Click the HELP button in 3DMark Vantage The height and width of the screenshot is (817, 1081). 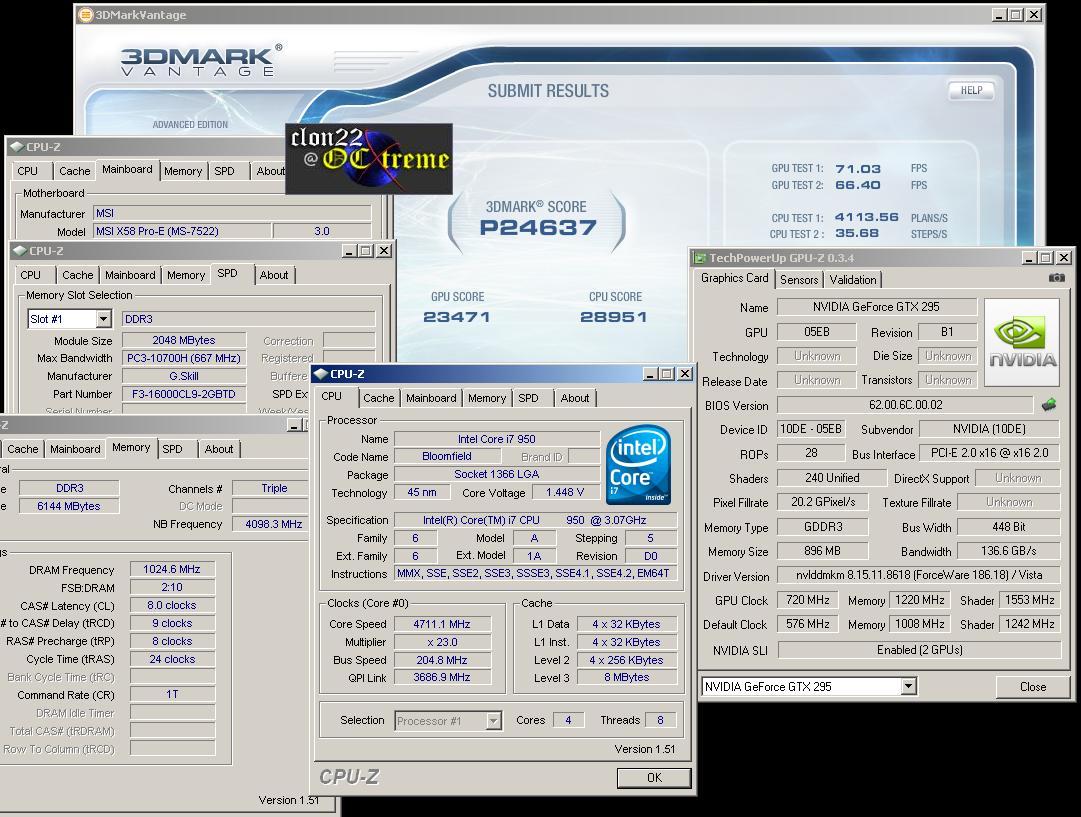(971, 90)
